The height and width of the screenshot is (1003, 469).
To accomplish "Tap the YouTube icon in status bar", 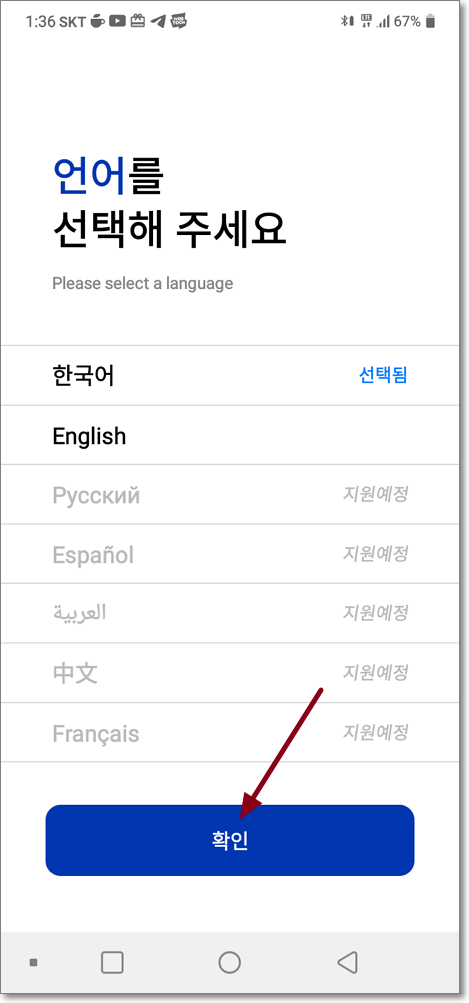I will [116, 21].
